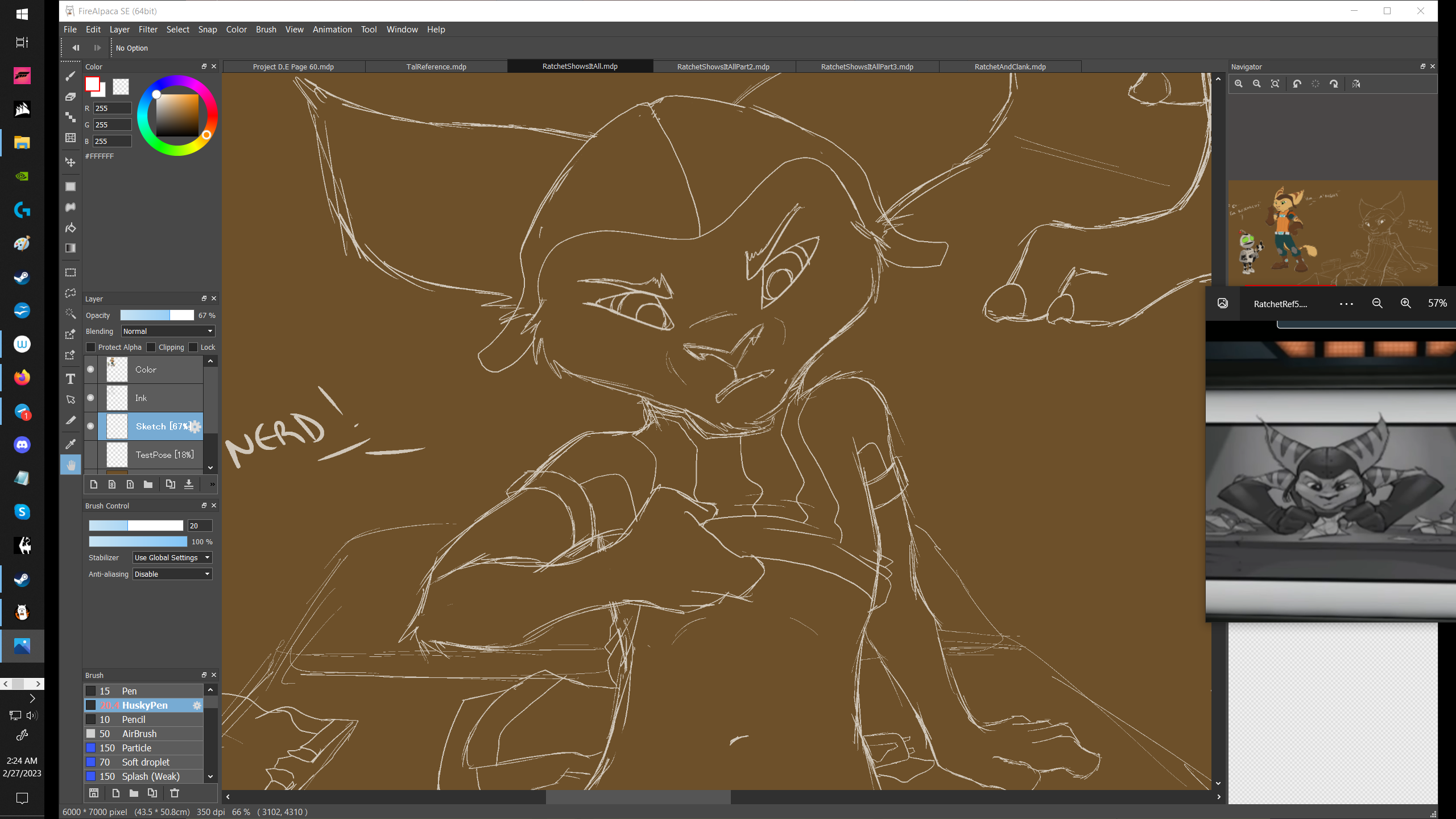Viewport: 1456px width, 819px height.
Task: Add a new layer folder
Action: point(148,484)
